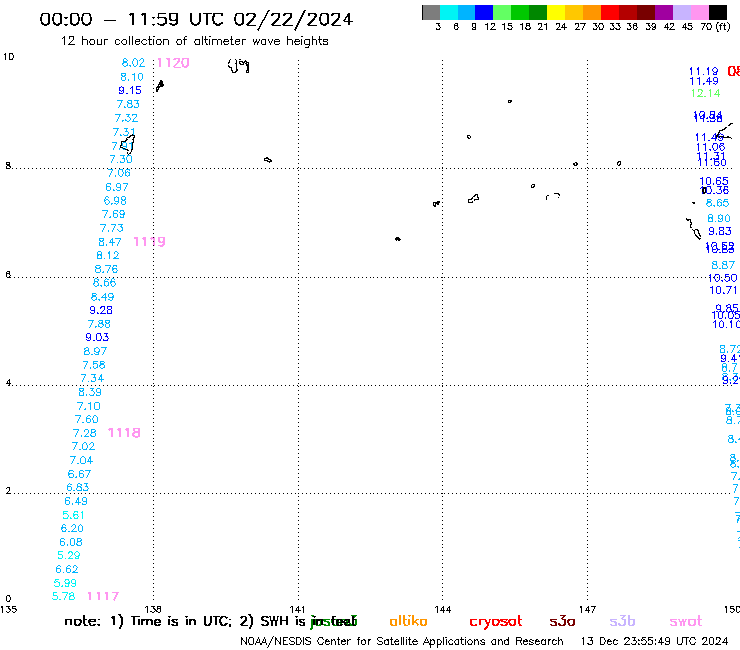The image size is (740, 650).
Task: Select swot pass number 1118
Action: click(x=124, y=433)
